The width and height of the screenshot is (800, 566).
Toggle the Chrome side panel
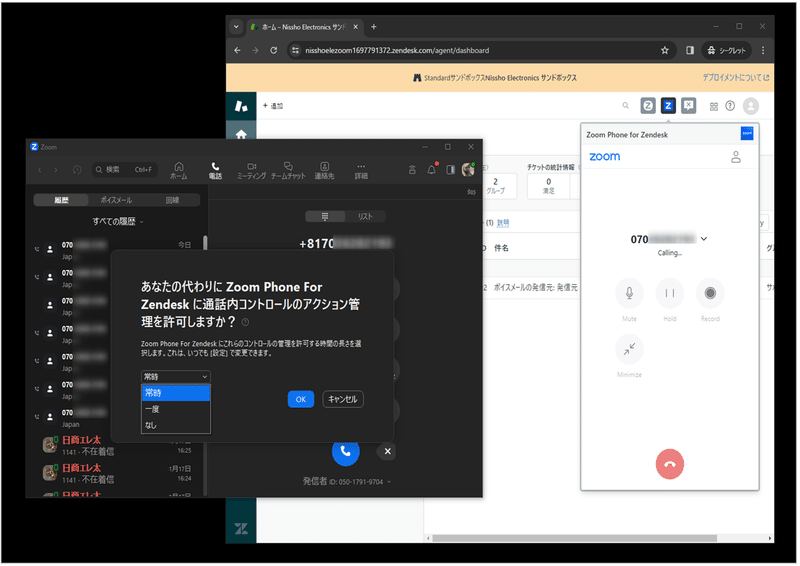(691, 51)
